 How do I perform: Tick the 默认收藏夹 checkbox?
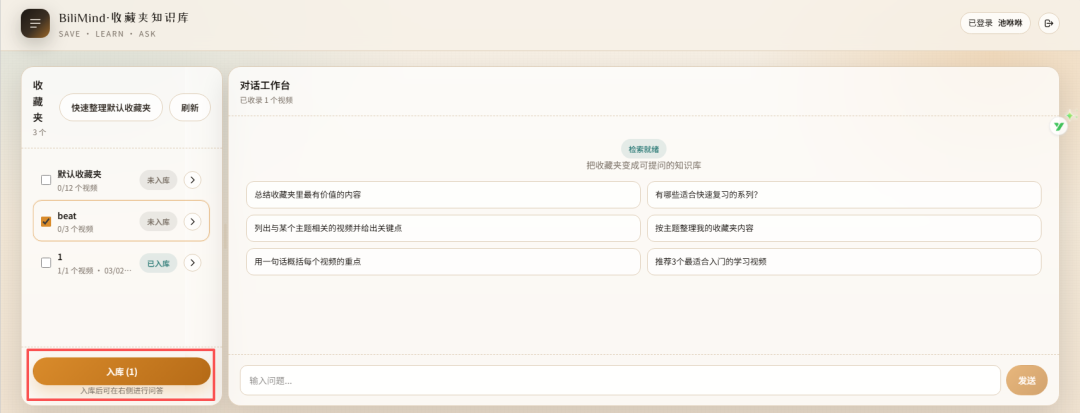coord(46,180)
